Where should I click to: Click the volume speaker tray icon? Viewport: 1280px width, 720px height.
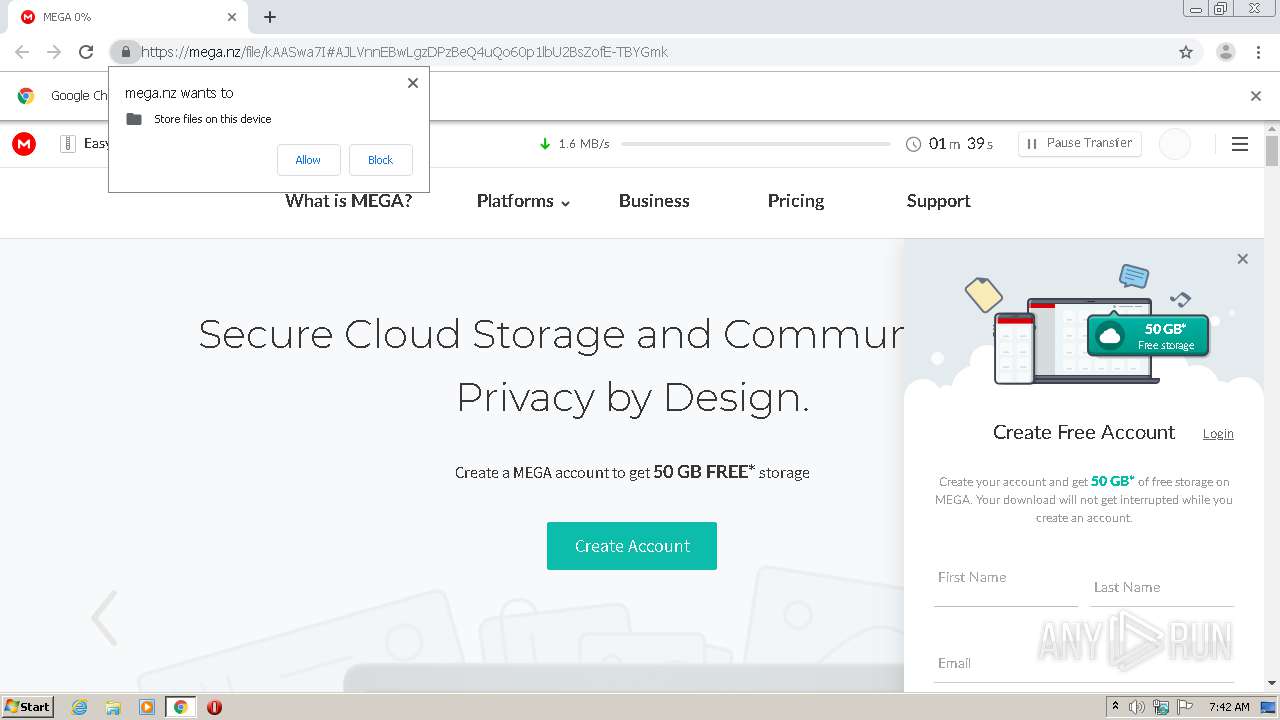tap(1137, 707)
